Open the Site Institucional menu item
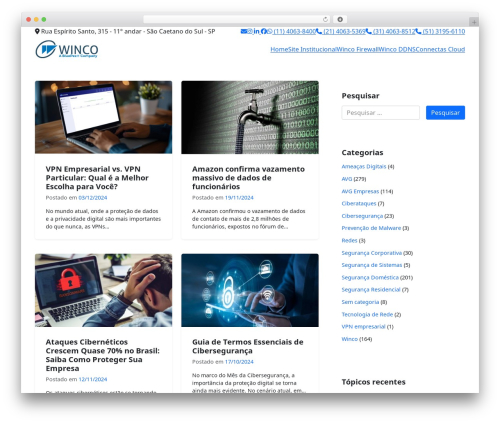This screenshot has height=423, width=500. [x=312, y=49]
